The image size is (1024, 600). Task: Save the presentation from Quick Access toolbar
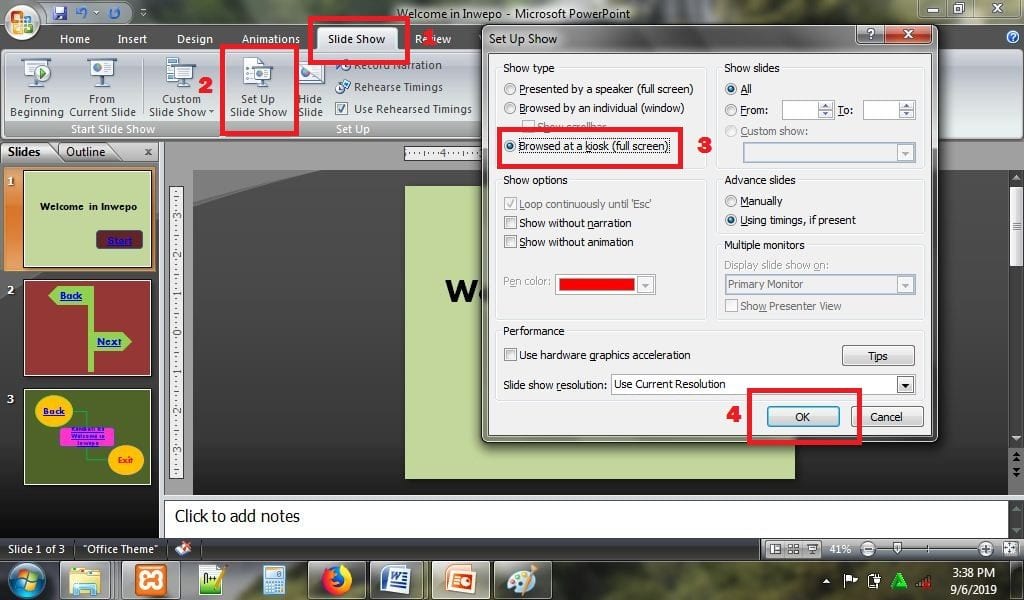click(x=60, y=12)
